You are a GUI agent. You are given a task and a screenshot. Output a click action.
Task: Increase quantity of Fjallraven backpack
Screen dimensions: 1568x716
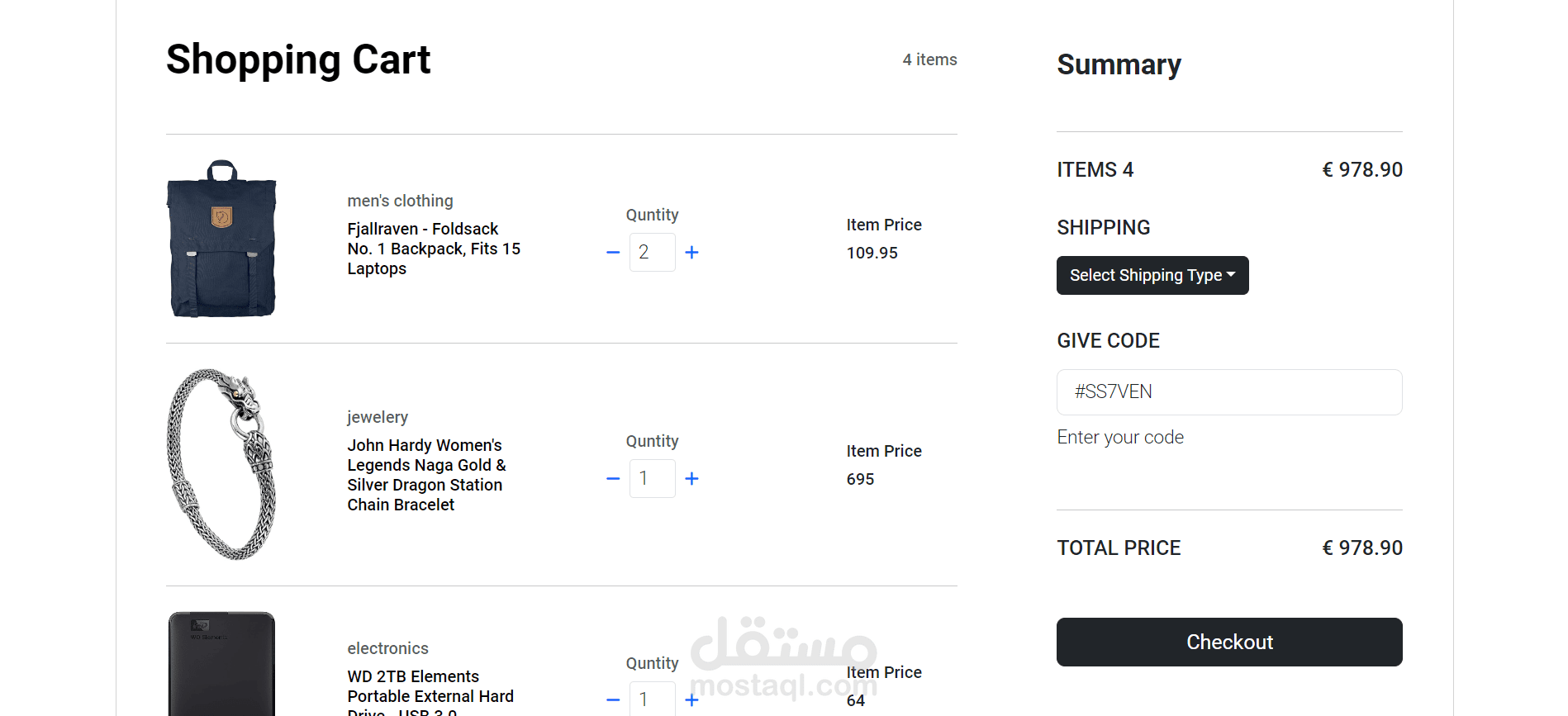point(692,252)
